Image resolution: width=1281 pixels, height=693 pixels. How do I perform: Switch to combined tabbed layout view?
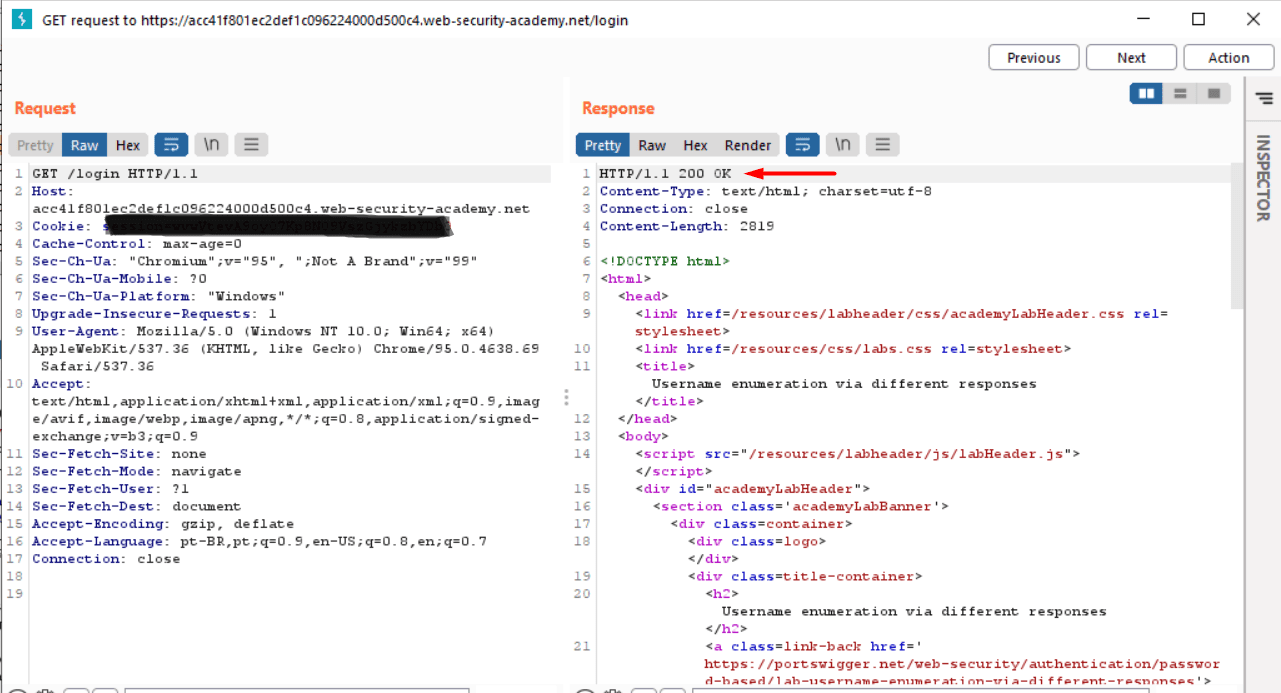click(1214, 93)
